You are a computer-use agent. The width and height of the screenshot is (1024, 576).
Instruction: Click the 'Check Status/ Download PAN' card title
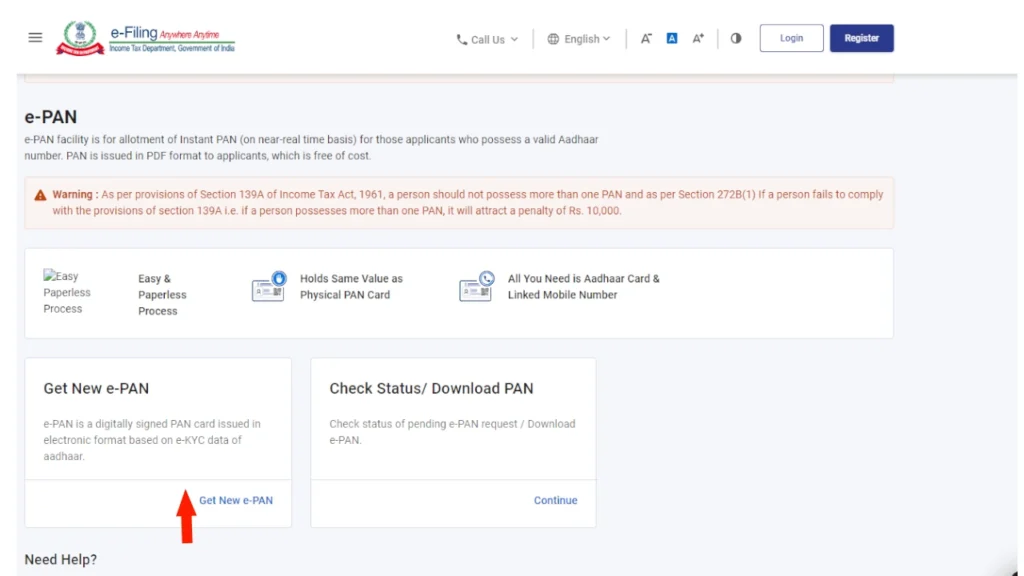[x=431, y=389]
